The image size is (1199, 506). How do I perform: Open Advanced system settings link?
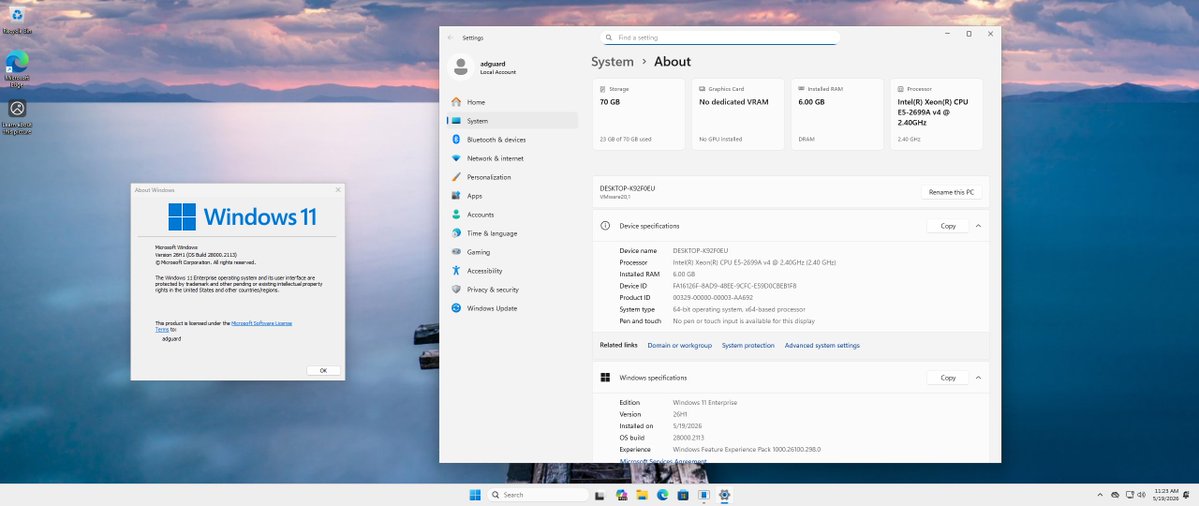point(822,345)
